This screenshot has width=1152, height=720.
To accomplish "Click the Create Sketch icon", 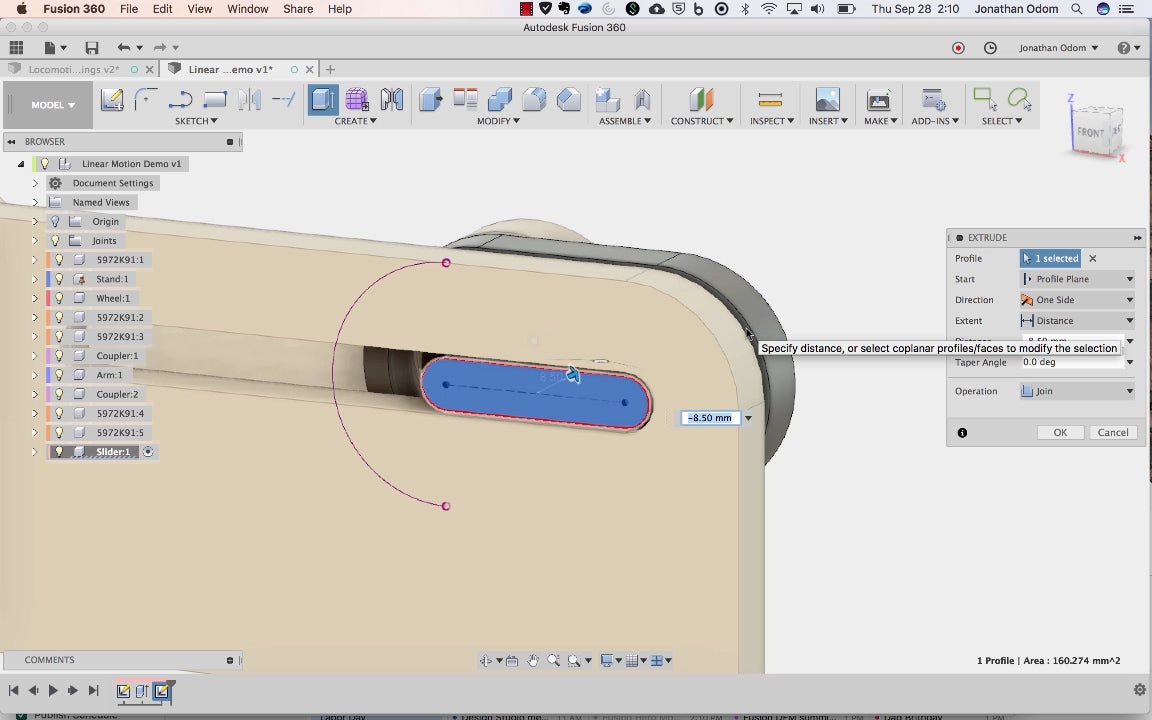I will 112,99.
